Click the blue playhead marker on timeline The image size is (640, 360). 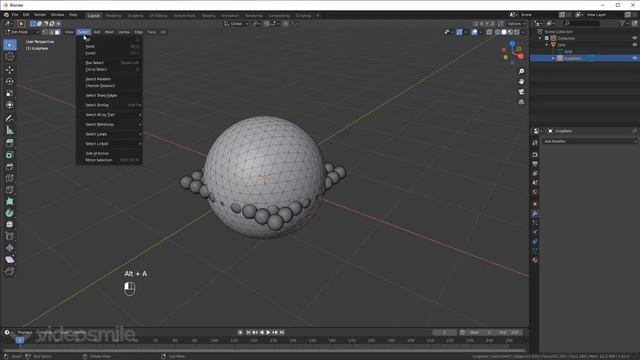19,340
